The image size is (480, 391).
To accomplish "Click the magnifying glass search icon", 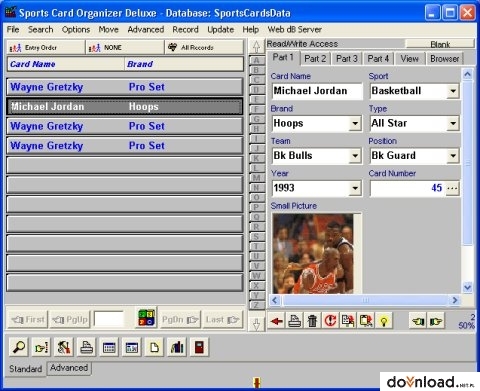I will 19,347.
